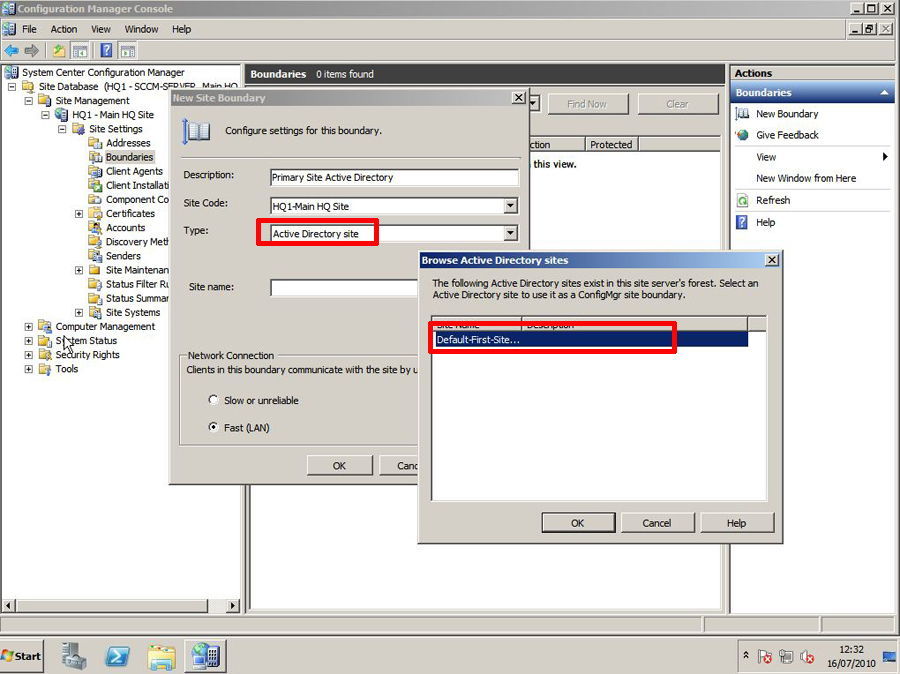Show hidden tray icons arrow
The width and height of the screenshot is (900, 674).
coord(746,655)
